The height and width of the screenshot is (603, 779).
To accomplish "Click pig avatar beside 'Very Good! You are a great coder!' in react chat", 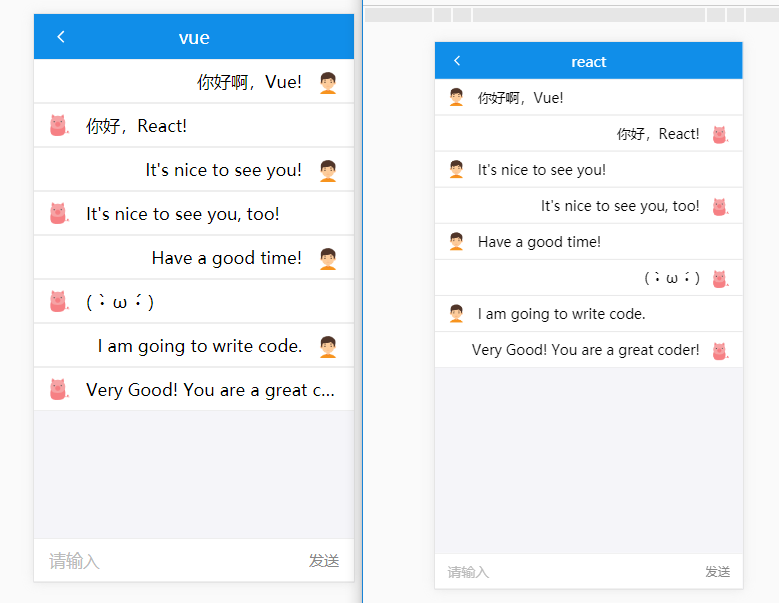I will [x=720, y=350].
